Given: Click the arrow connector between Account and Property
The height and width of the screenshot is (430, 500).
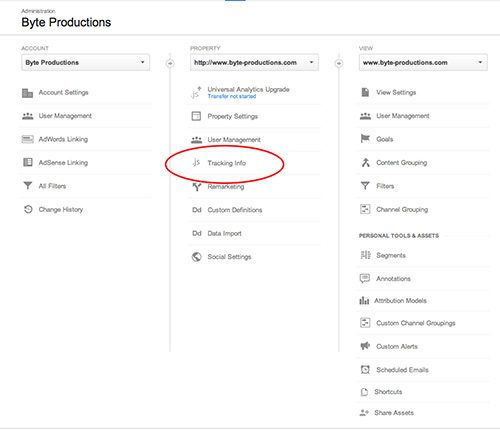Looking at the screenshot, I should (170, 63).
